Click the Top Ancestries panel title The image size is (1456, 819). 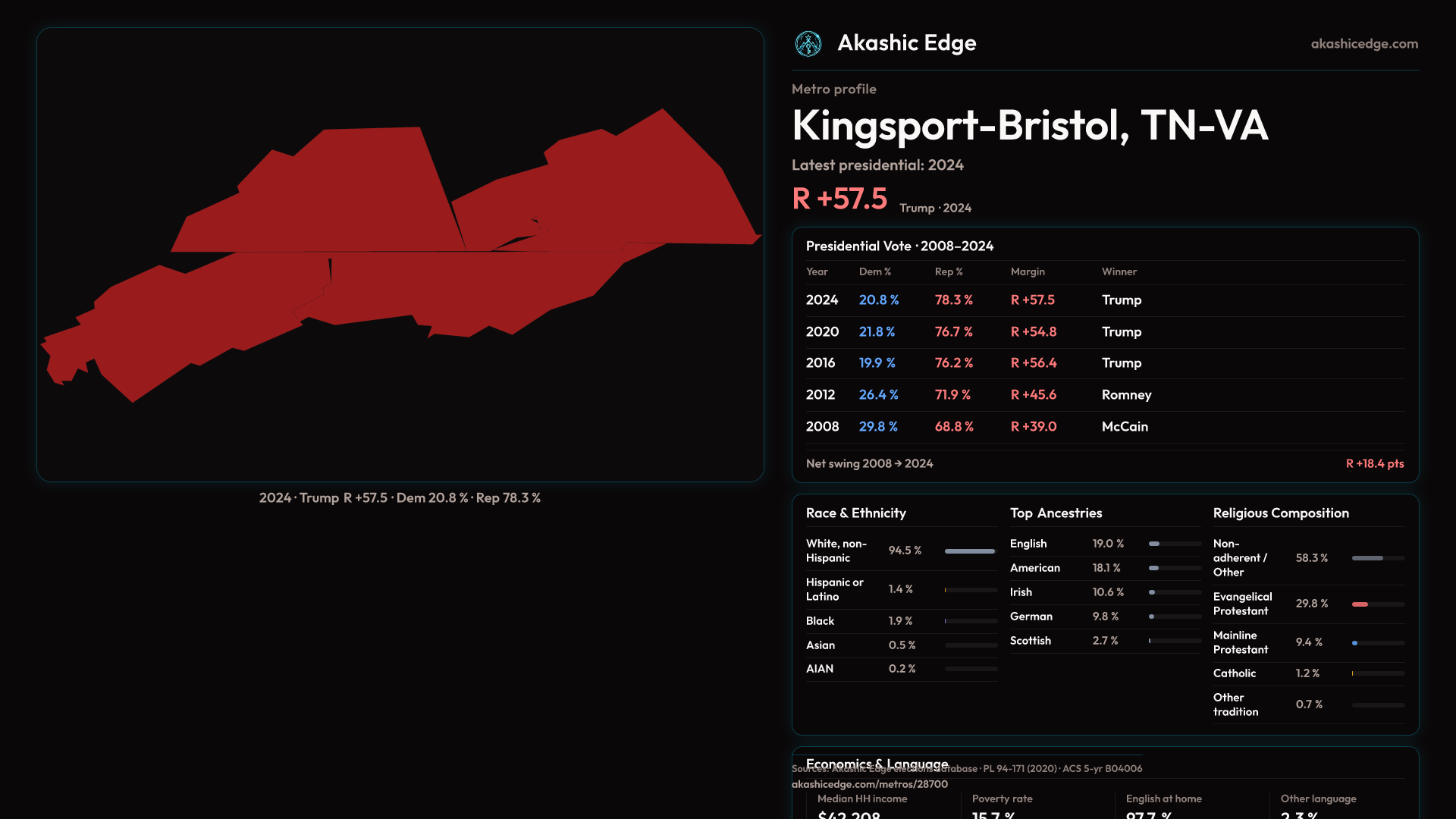pos(1056,513)
